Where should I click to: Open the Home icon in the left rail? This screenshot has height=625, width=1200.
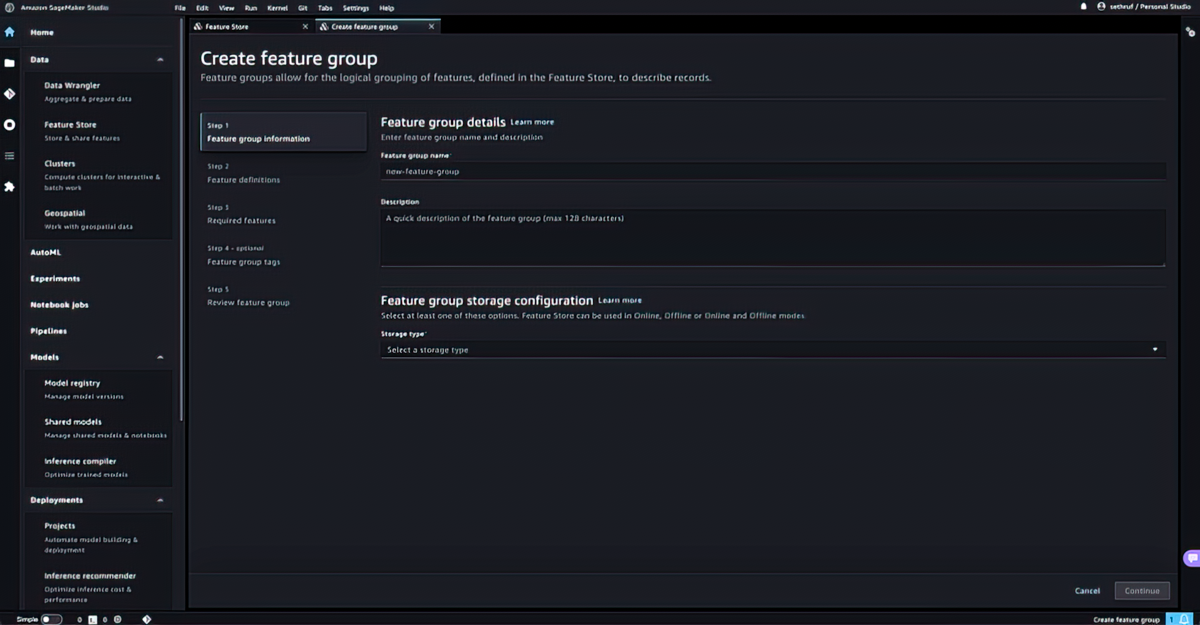click(10, 32)
